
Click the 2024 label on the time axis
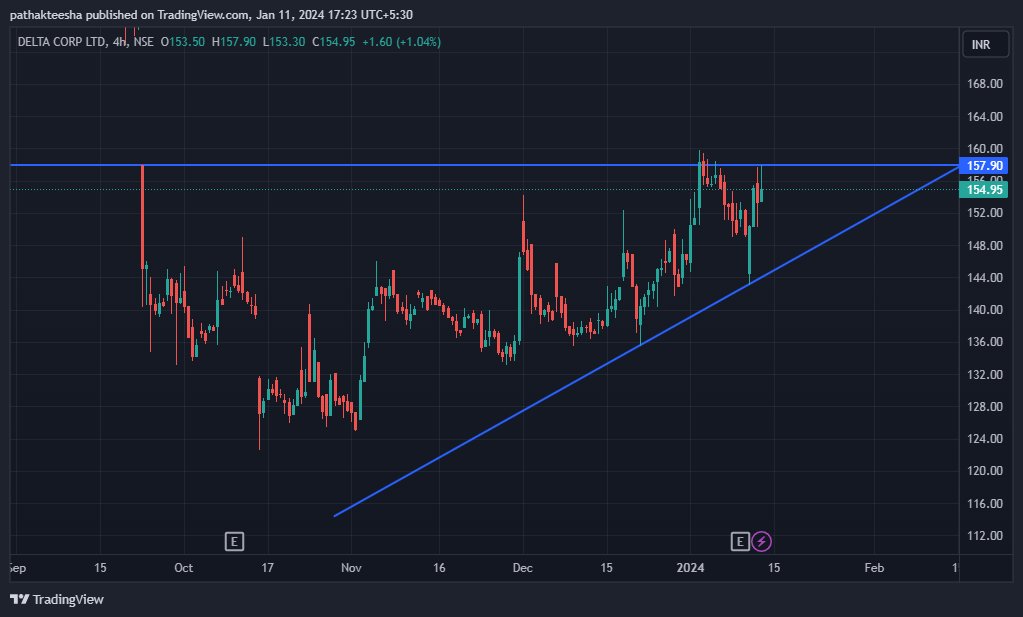click(x=690, y=568)
